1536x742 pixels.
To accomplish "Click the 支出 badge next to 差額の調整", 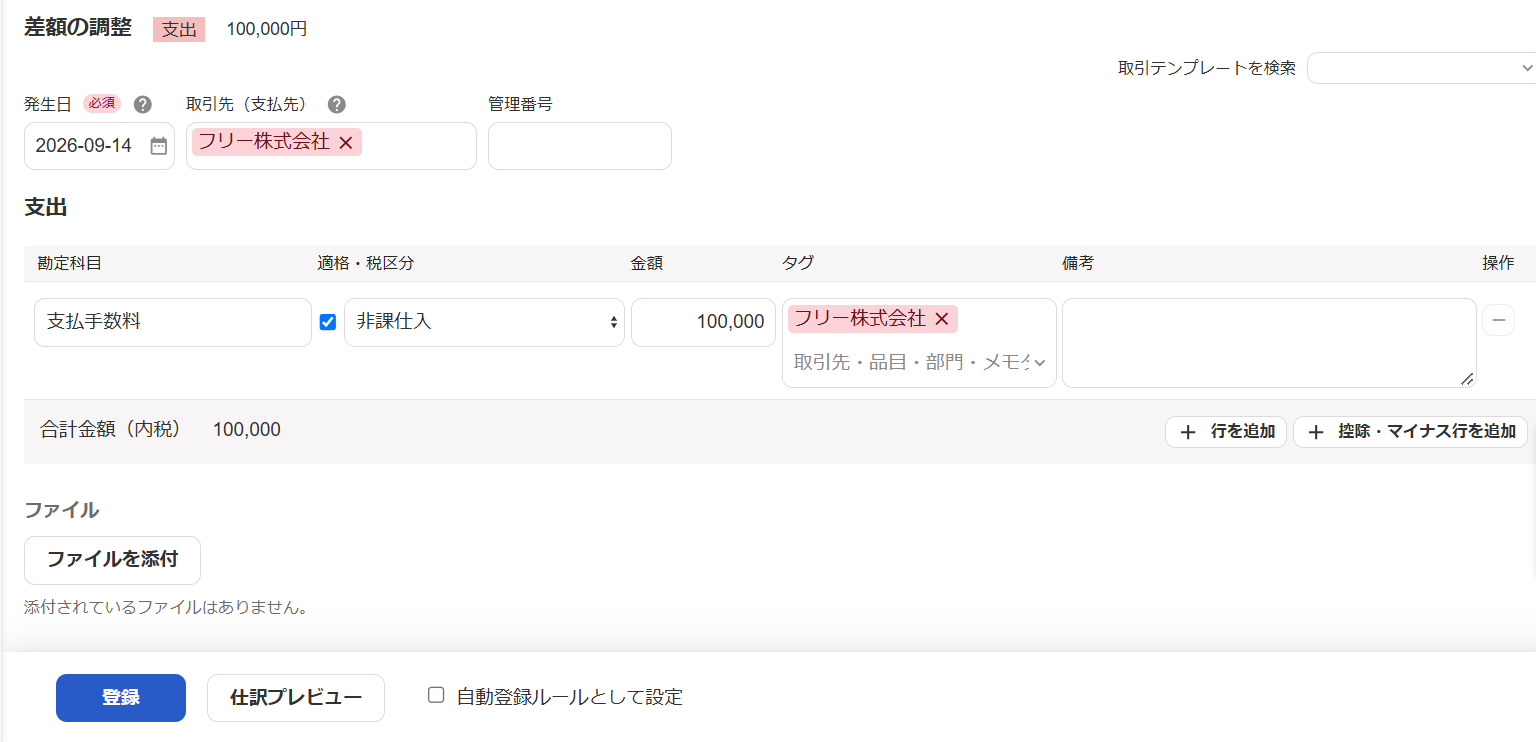I will 179,29.
